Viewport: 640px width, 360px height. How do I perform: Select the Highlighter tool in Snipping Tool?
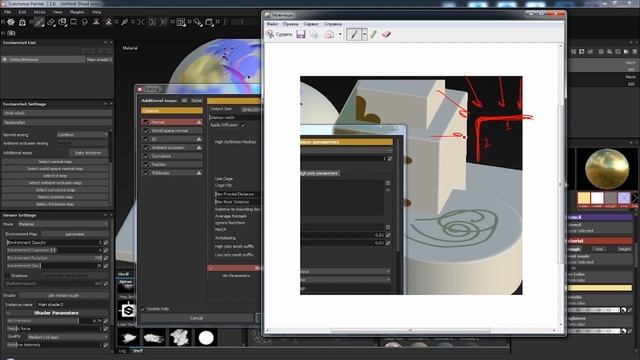click(373, 34)
